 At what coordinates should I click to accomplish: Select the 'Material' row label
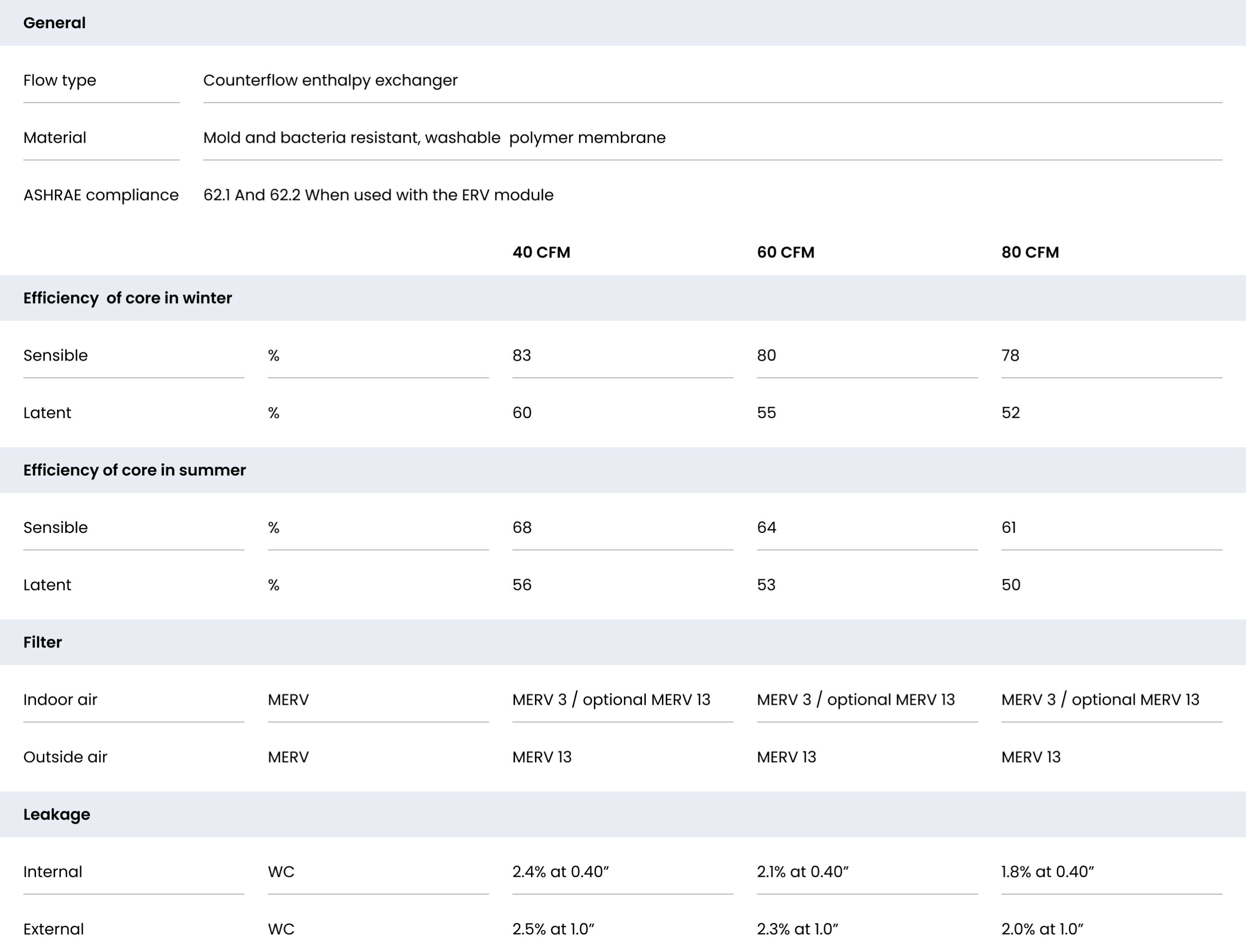click(55, 138)
